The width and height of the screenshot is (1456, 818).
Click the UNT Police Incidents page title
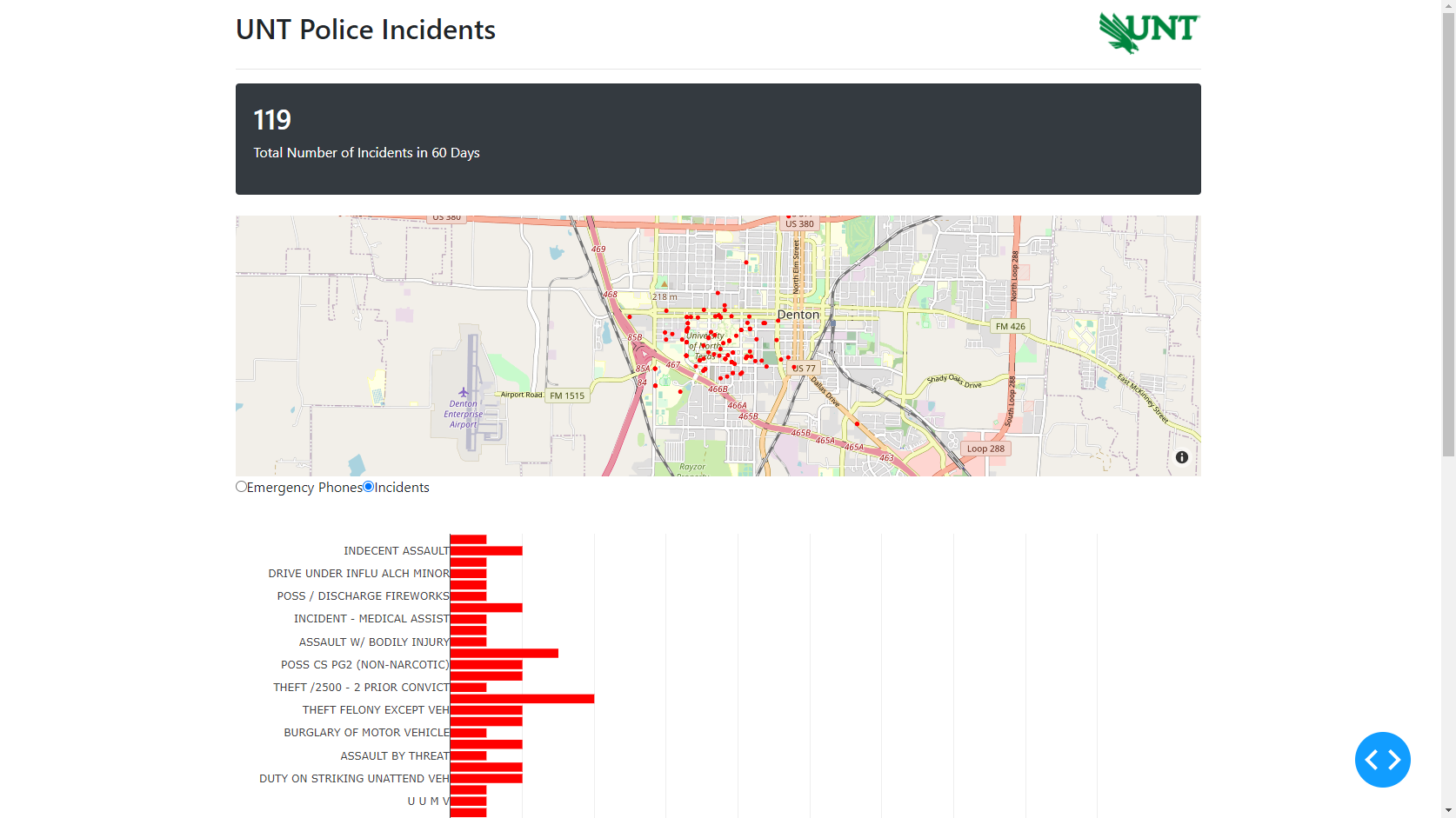click(364, 30)
